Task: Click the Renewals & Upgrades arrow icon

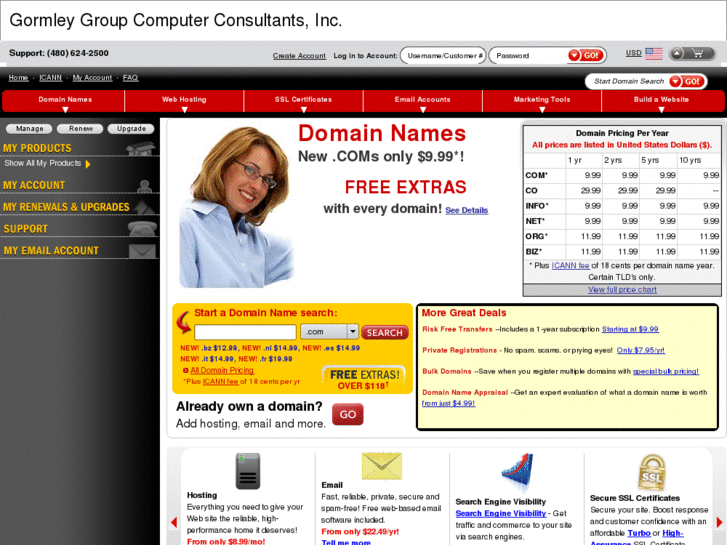Action: pos(145,207)
